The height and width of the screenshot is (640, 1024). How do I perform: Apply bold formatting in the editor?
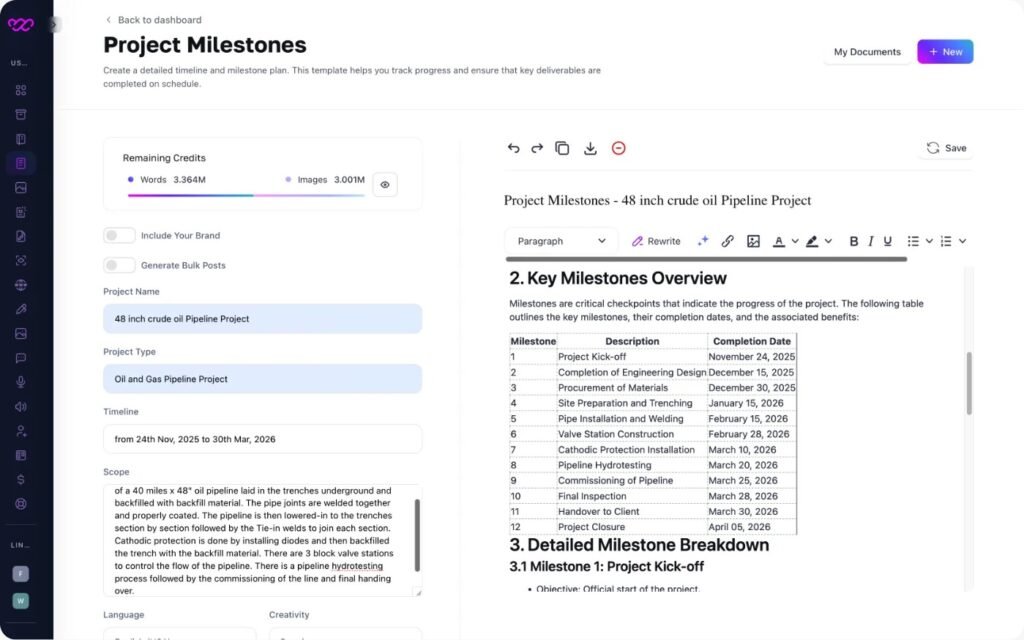(853, 241)
